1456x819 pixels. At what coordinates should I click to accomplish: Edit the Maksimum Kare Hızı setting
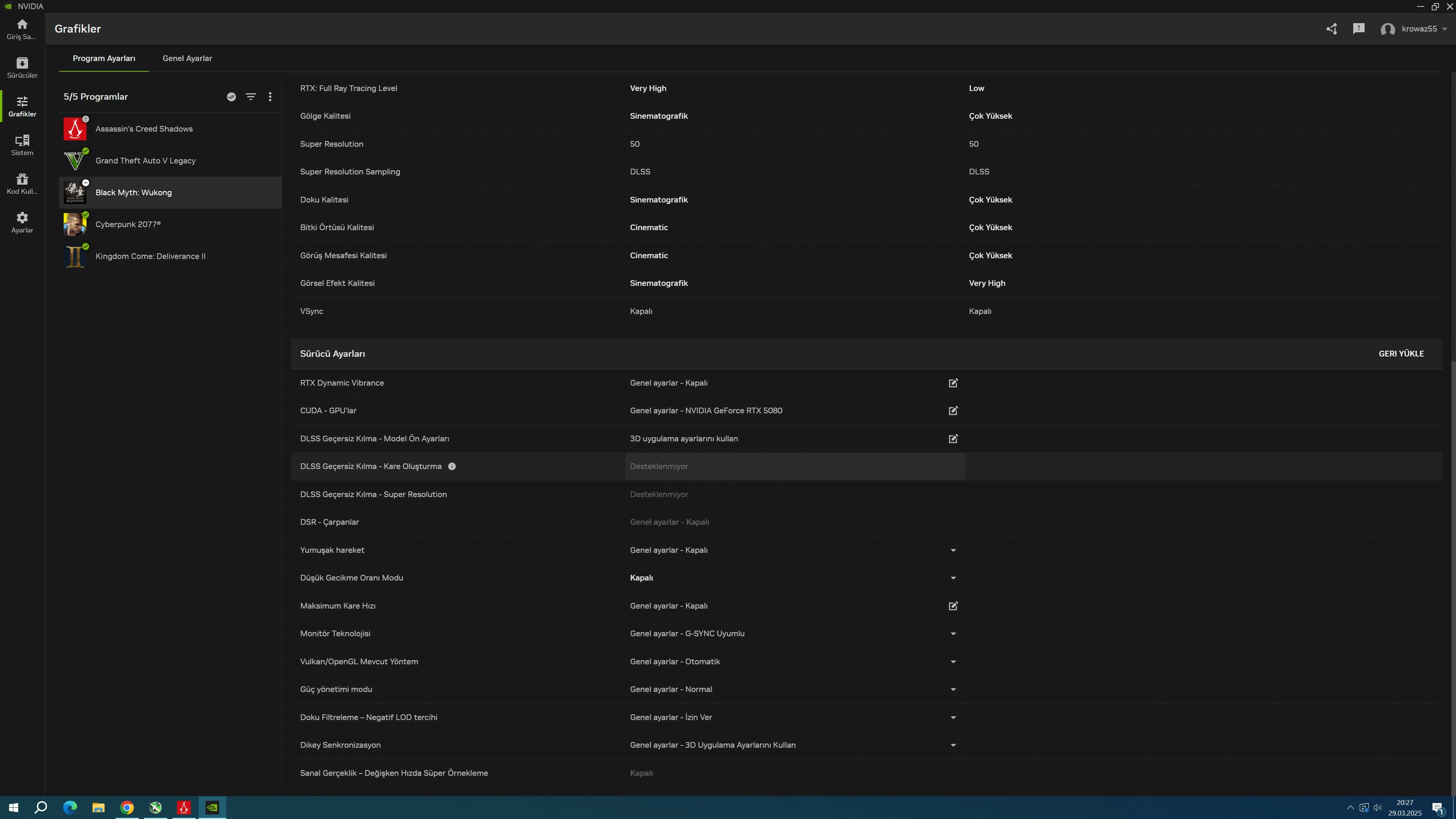(x=953, y=606)
